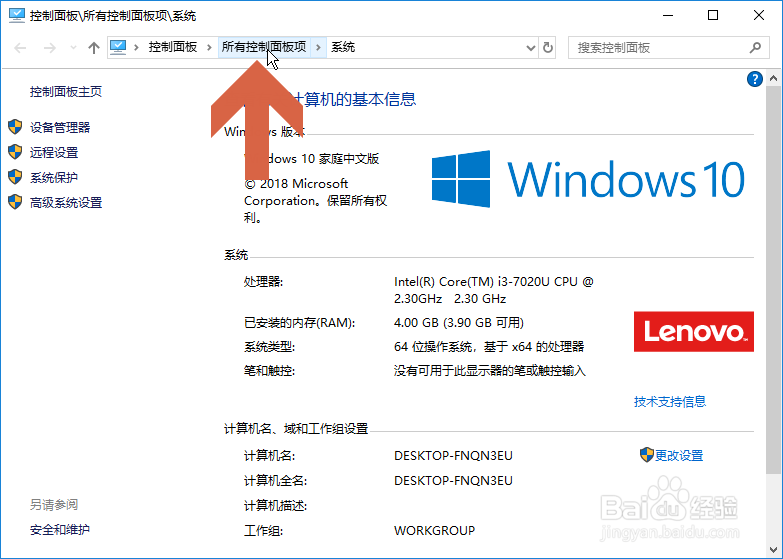
Task: Click the Back navigation arrow
Action: 20,48
